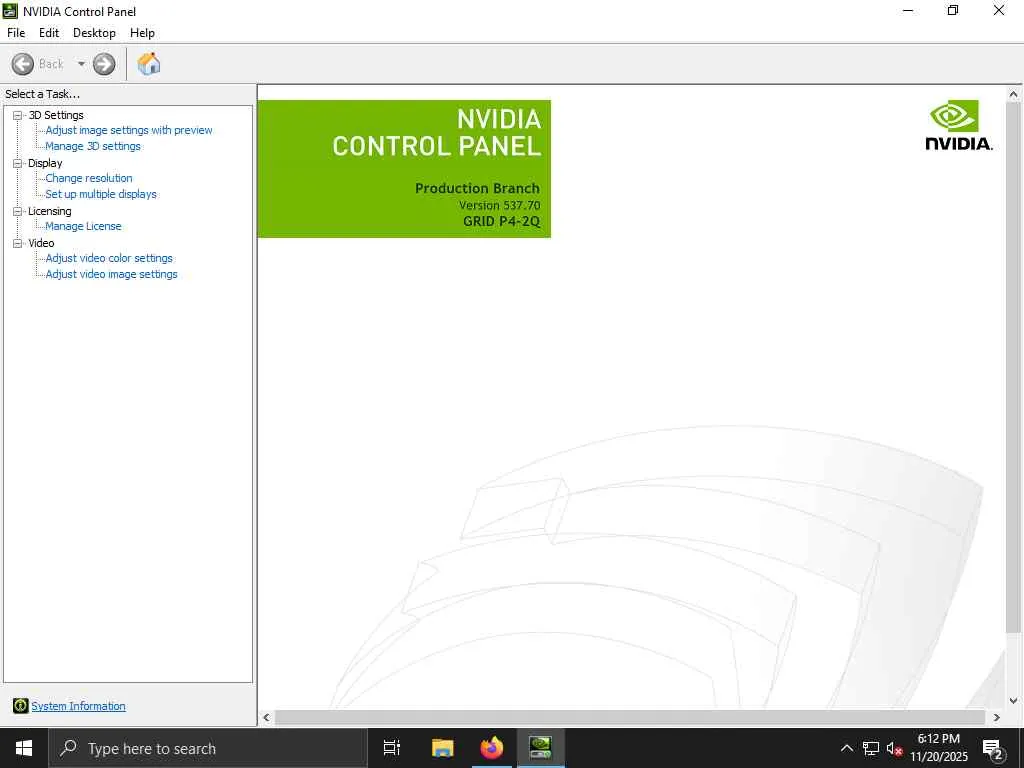Open Manage 3D settings
Image resolution: width=1024 pixels, height=768 pixels.
[93, 146]
